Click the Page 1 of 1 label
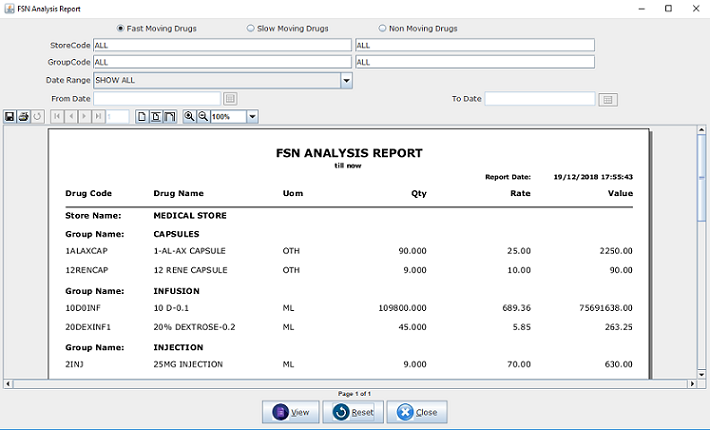710x430 pixels. click(355, 394)
